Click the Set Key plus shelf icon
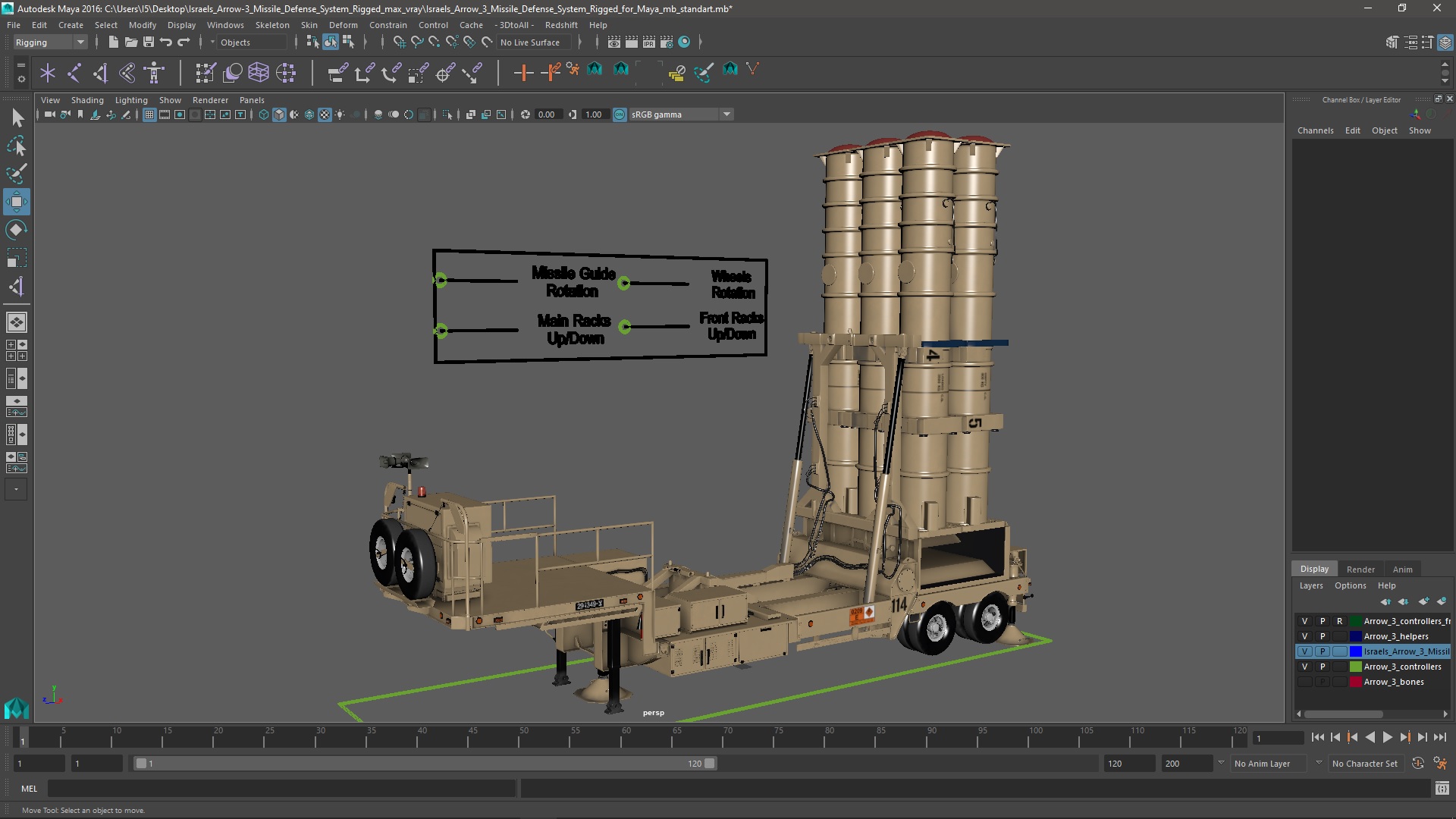The height and width of the screenshot is (819, 1456). 523,73
